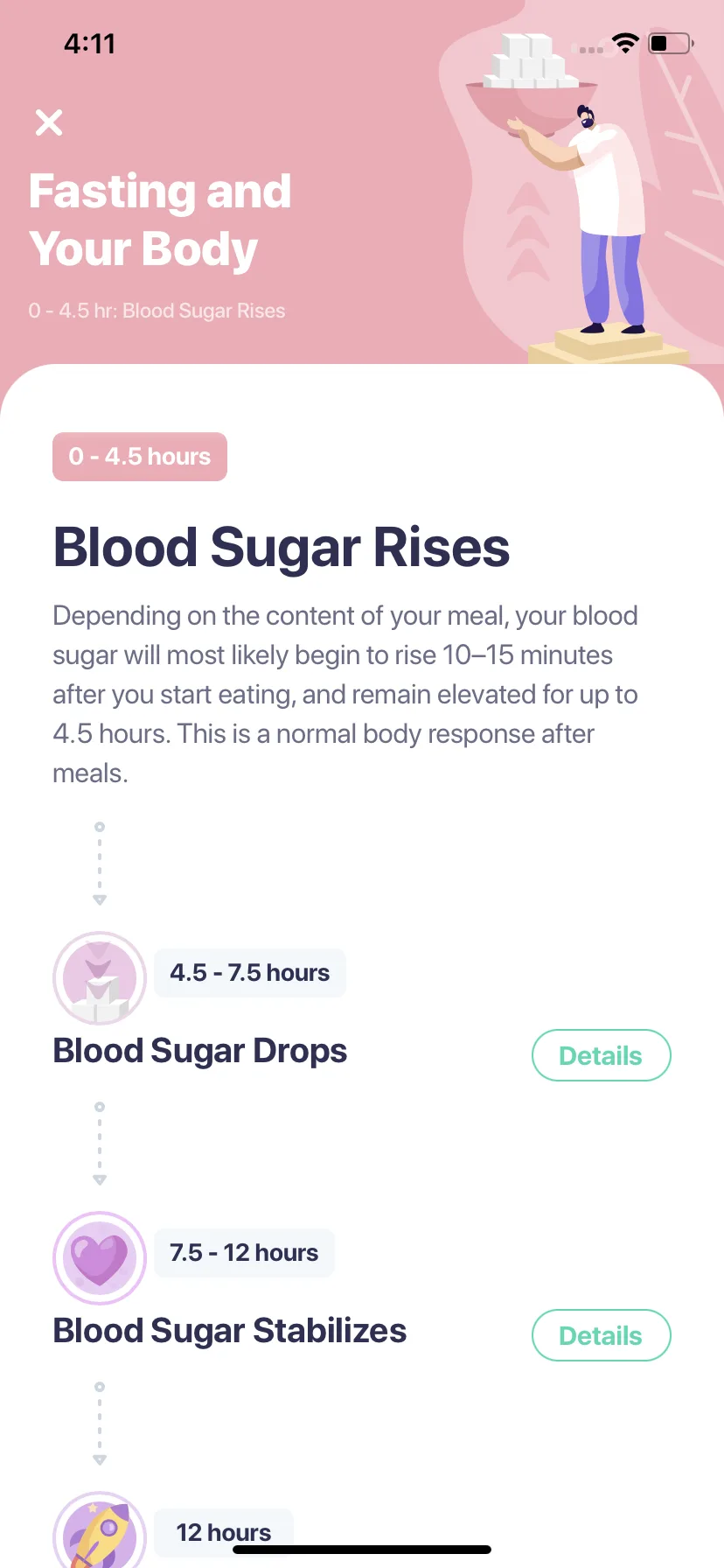Image resolution: width=724 pixels, height=1568 pixels.
Task: Tap the sugar cubes stage icon
Action: [x=100, y=978]
